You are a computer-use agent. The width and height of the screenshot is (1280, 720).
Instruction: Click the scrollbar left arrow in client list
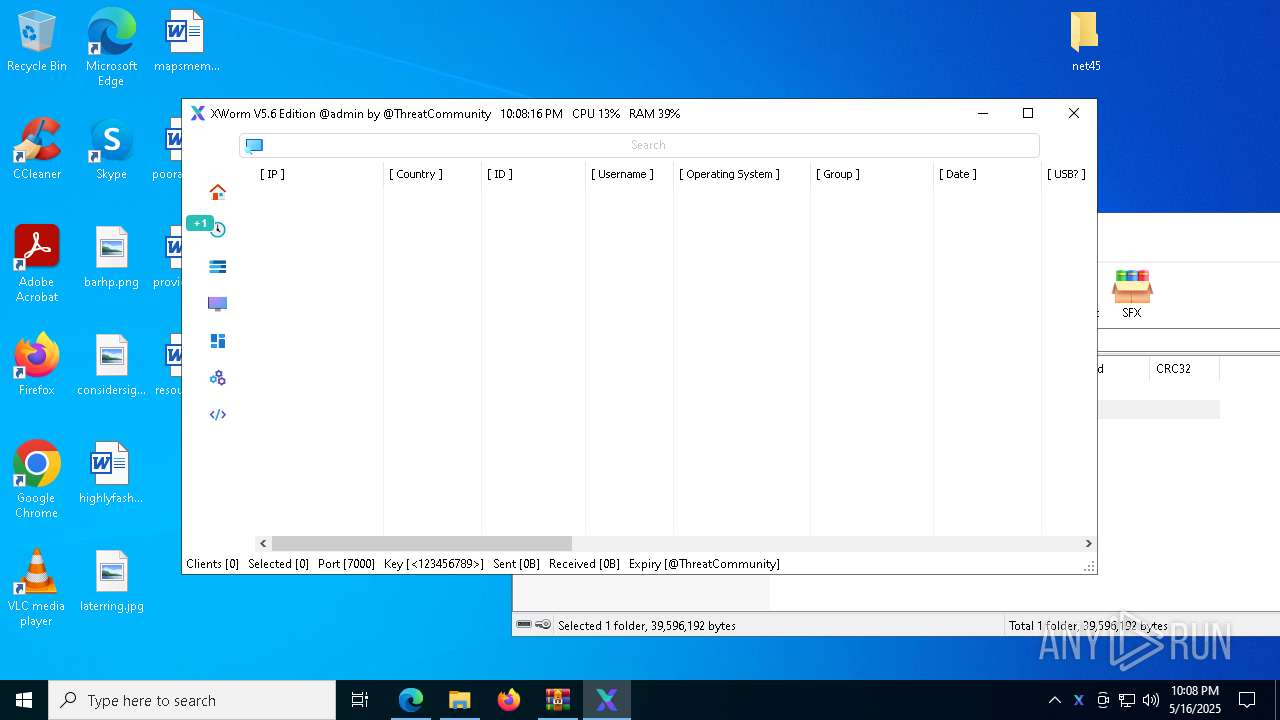pyautogui.click(x=263, y=544)
